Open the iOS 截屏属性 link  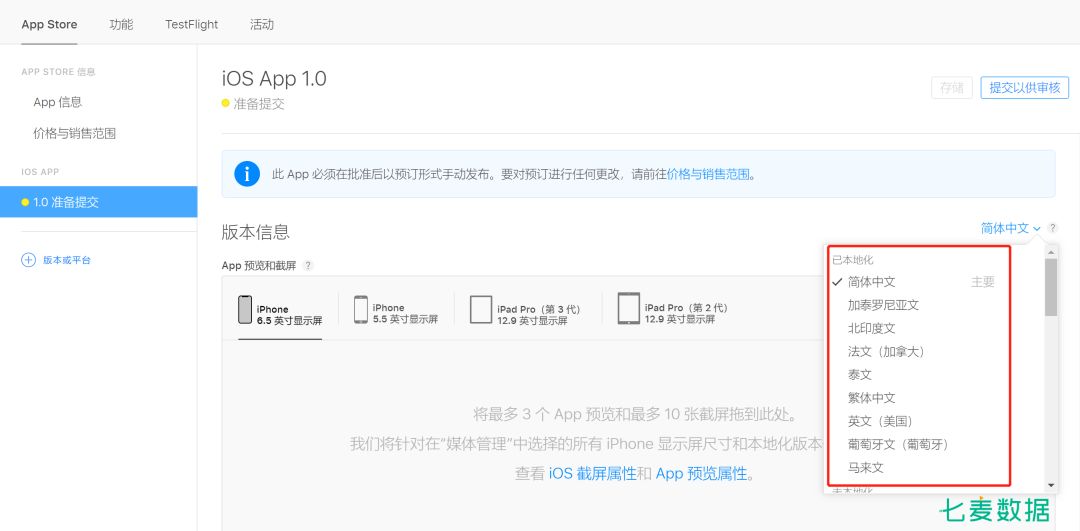[592, 474]
